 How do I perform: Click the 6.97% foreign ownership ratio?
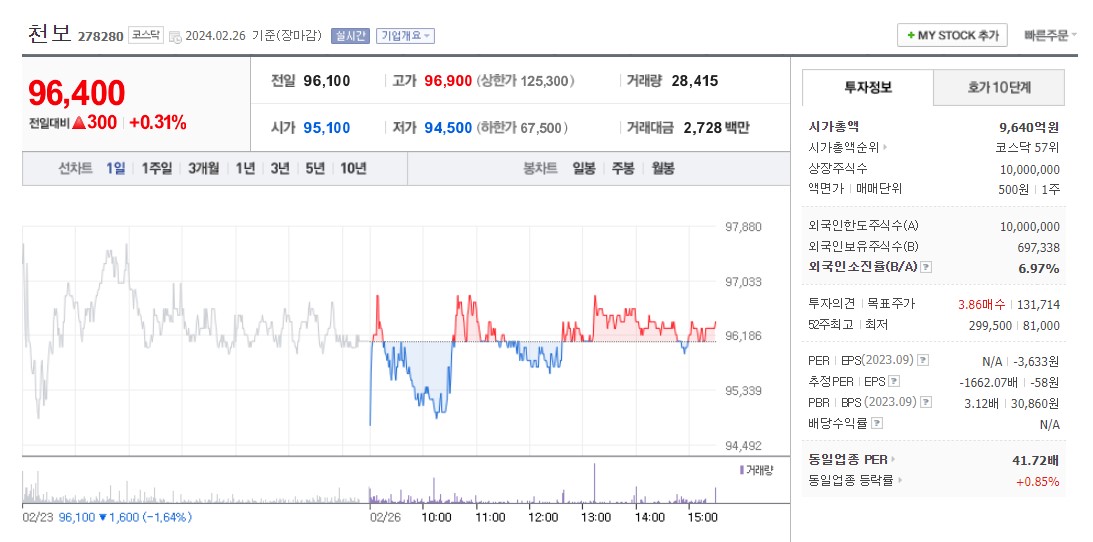click(x=1041, y=268)
